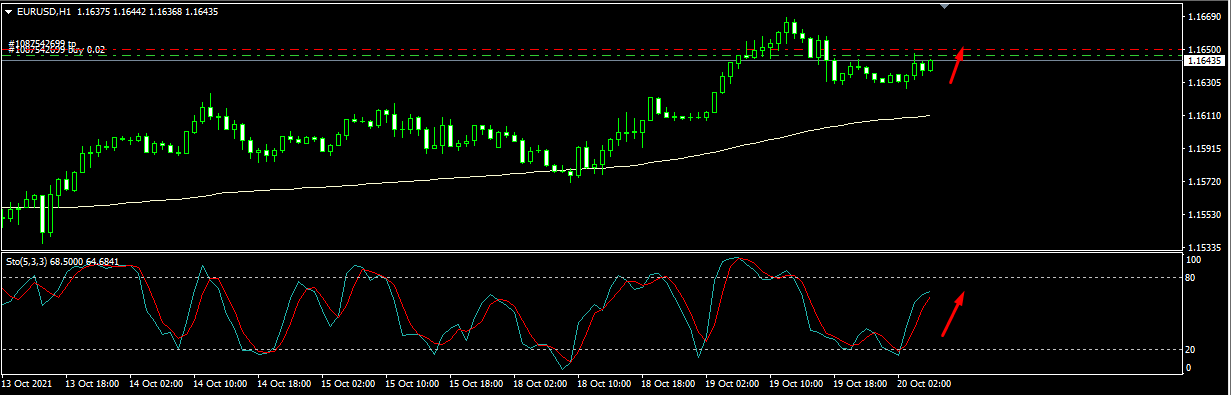Click the grey chart shift marker at top
Image resolution: width=1231 pixels, height=395 pixels.
(945, 6)
